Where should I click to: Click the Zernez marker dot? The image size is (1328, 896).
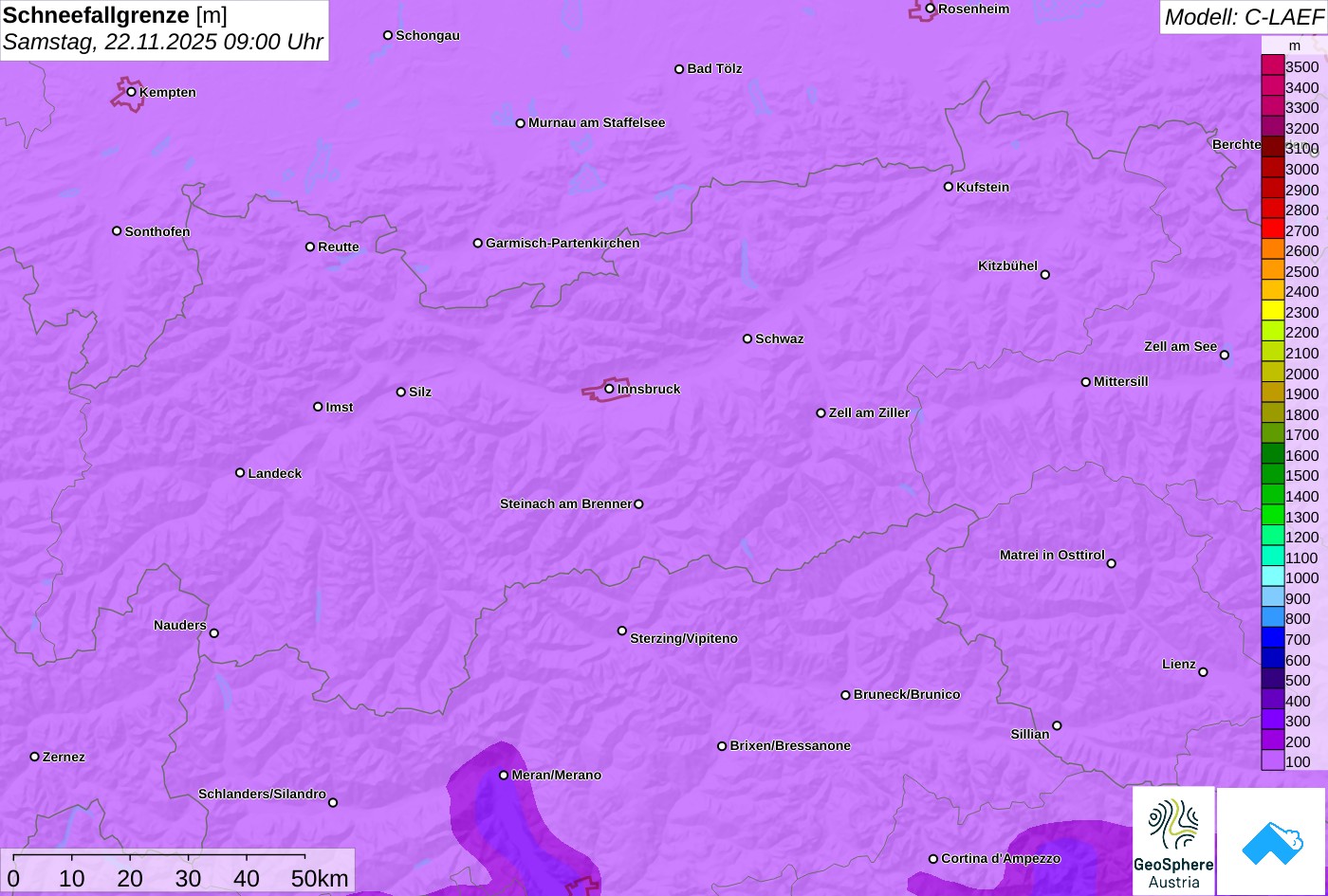[x=35, y=757]
